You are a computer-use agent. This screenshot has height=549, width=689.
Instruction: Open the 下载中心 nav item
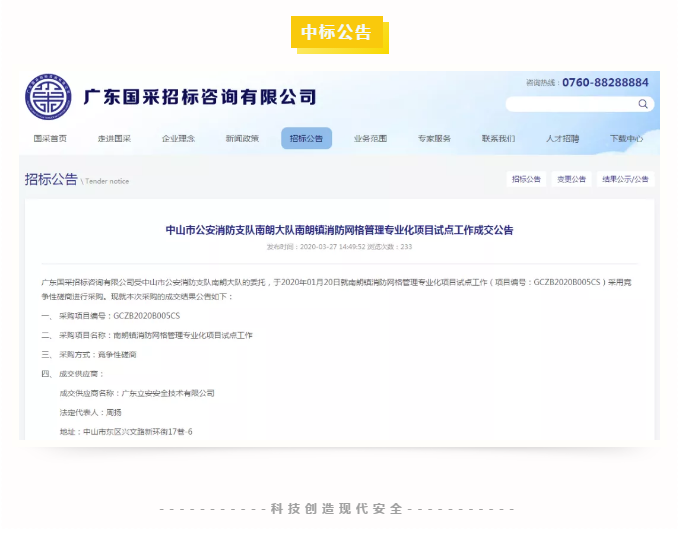point(626,139)
